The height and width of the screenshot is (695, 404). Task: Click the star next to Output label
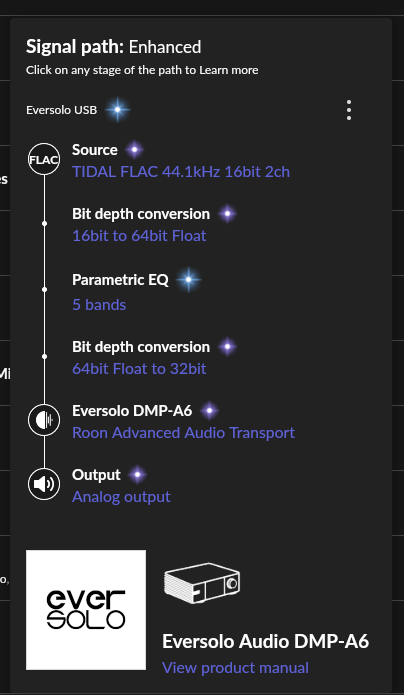pos(137,475)
